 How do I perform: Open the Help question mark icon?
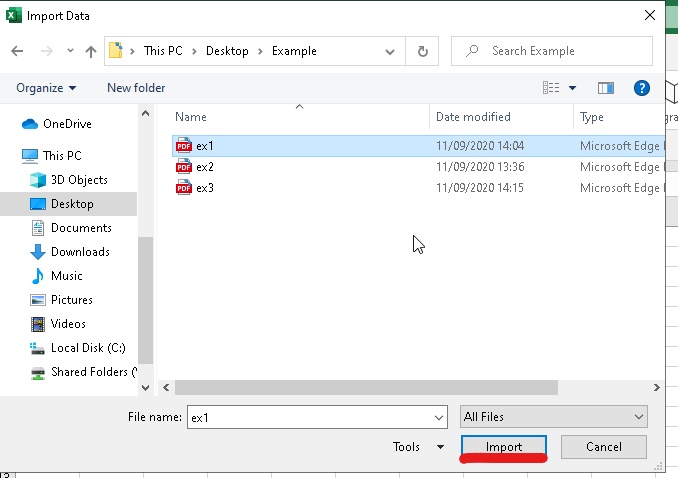tap(642, 88)
